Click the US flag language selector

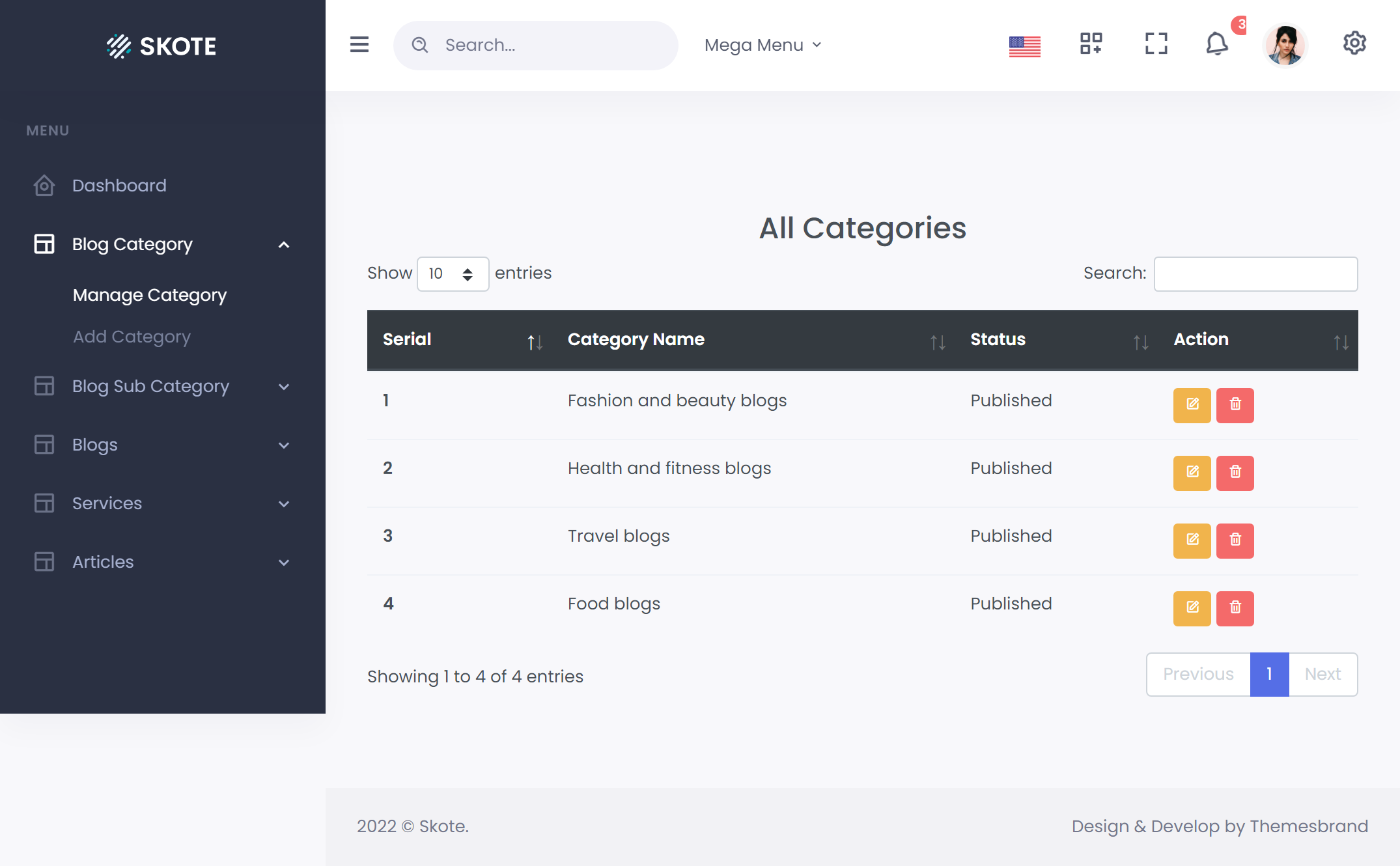point(1024,46)
